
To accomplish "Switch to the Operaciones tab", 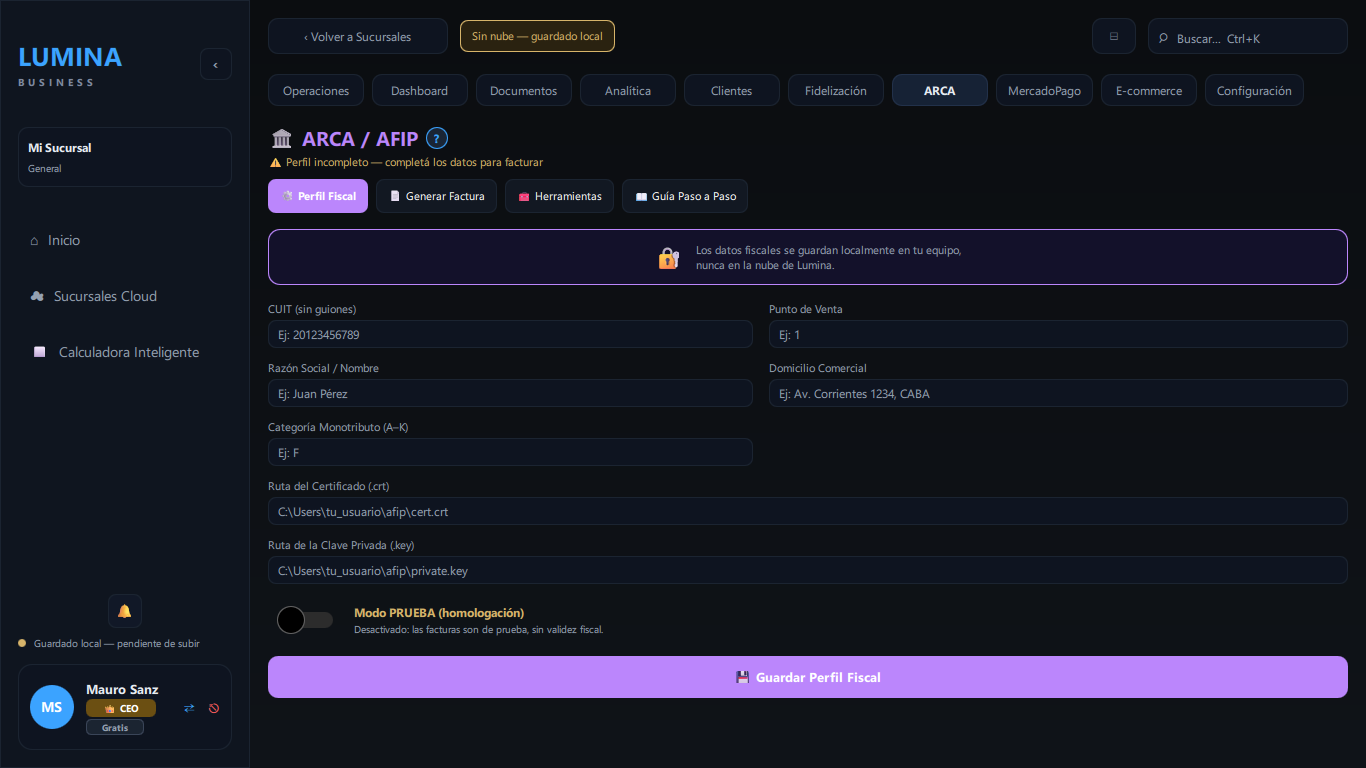I will (316, 90).
